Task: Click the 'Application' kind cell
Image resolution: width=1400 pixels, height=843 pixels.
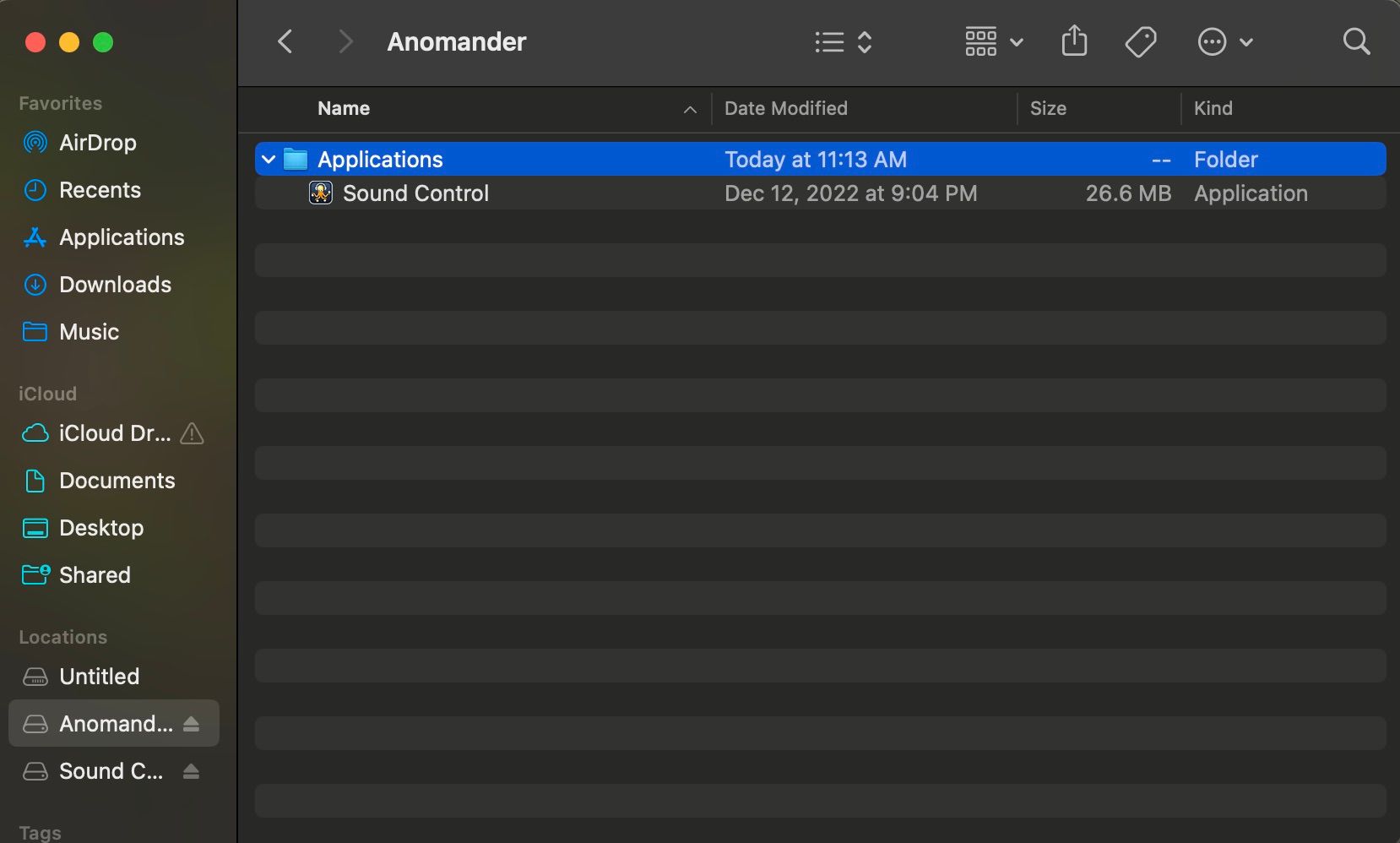Action: [x=1251, y=193]
